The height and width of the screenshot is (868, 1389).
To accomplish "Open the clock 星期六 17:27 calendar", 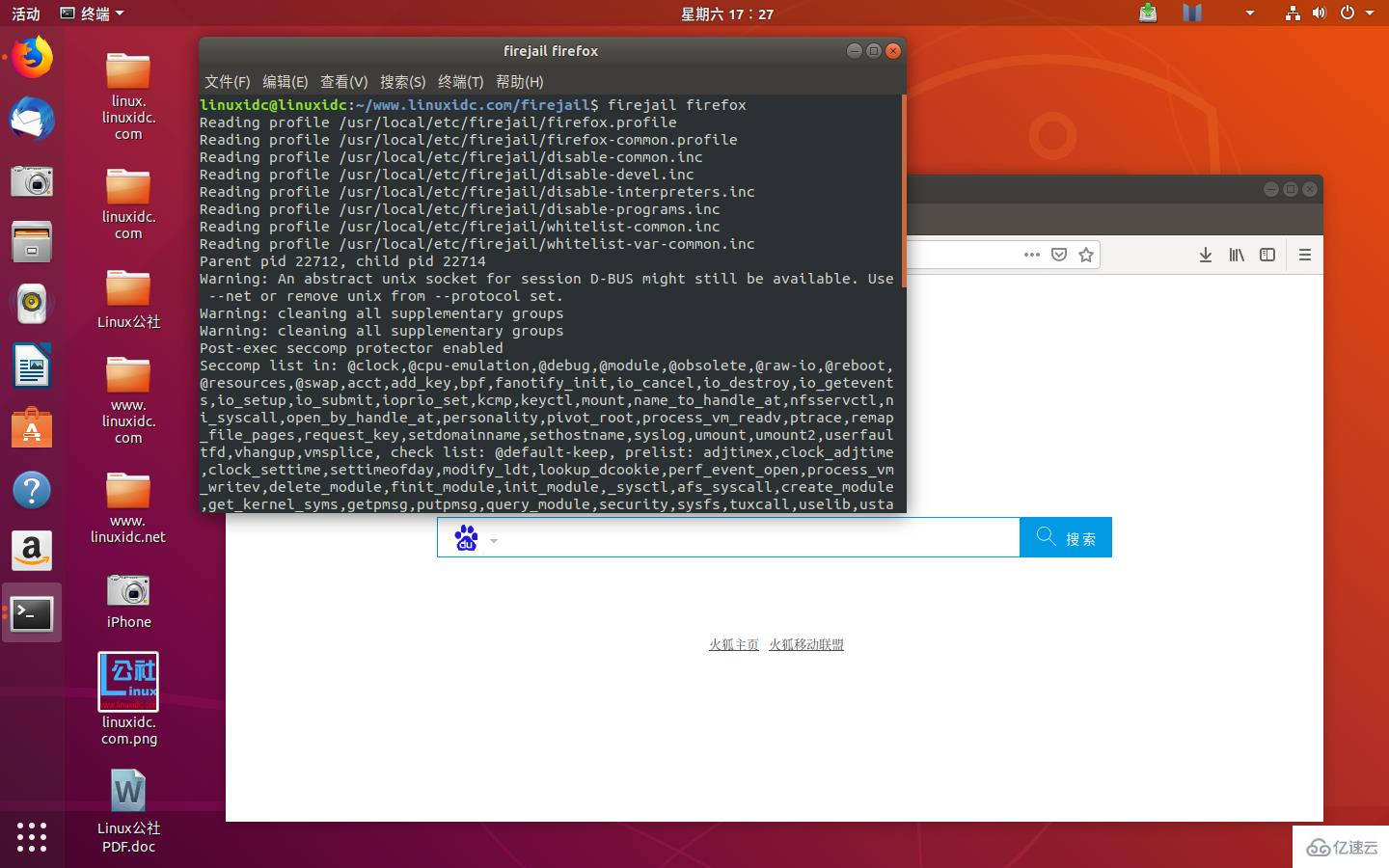I will click(727, 14).
